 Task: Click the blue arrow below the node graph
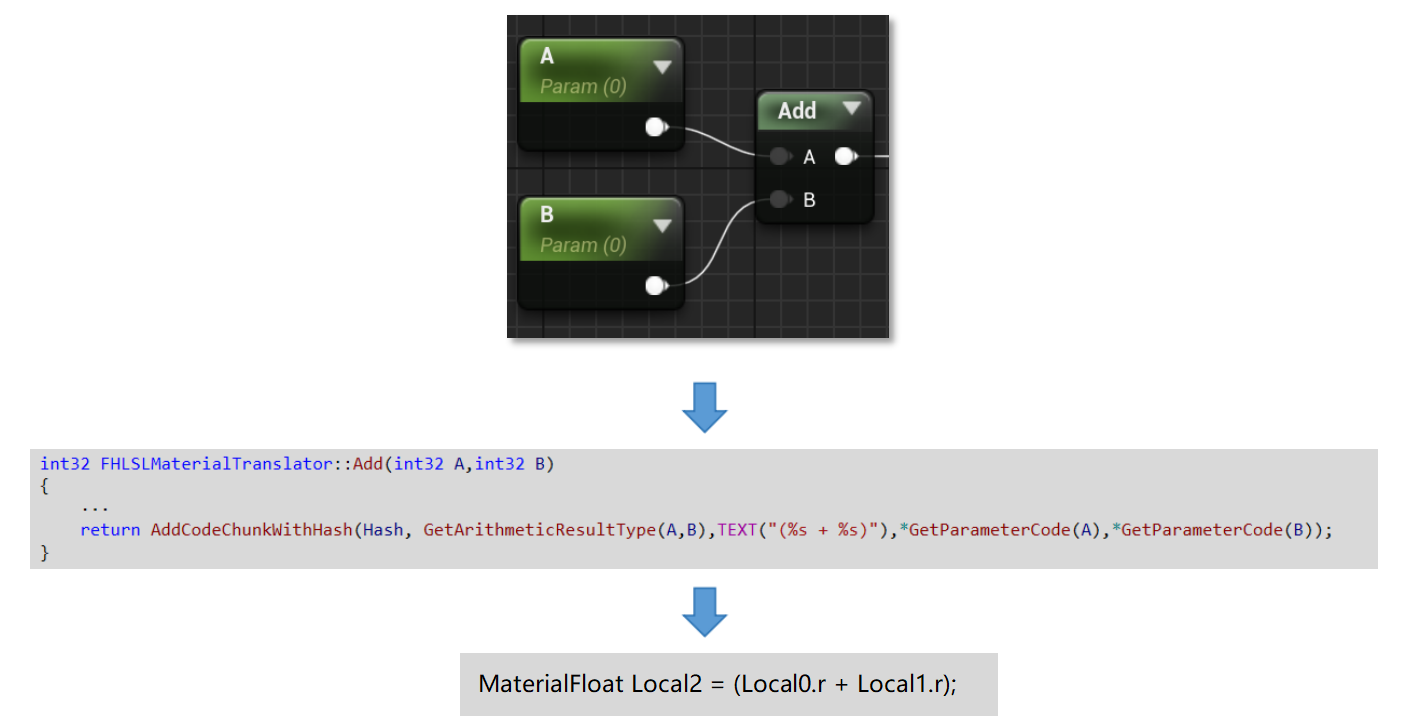705,404
